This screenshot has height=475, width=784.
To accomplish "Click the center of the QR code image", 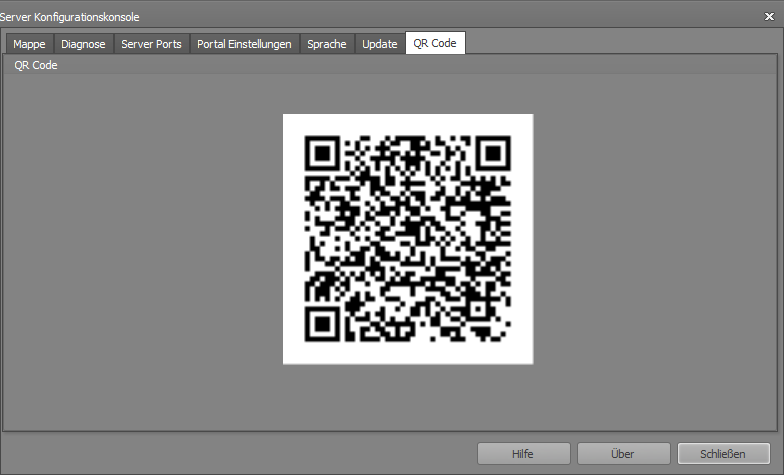I will (x=408, y=239).
